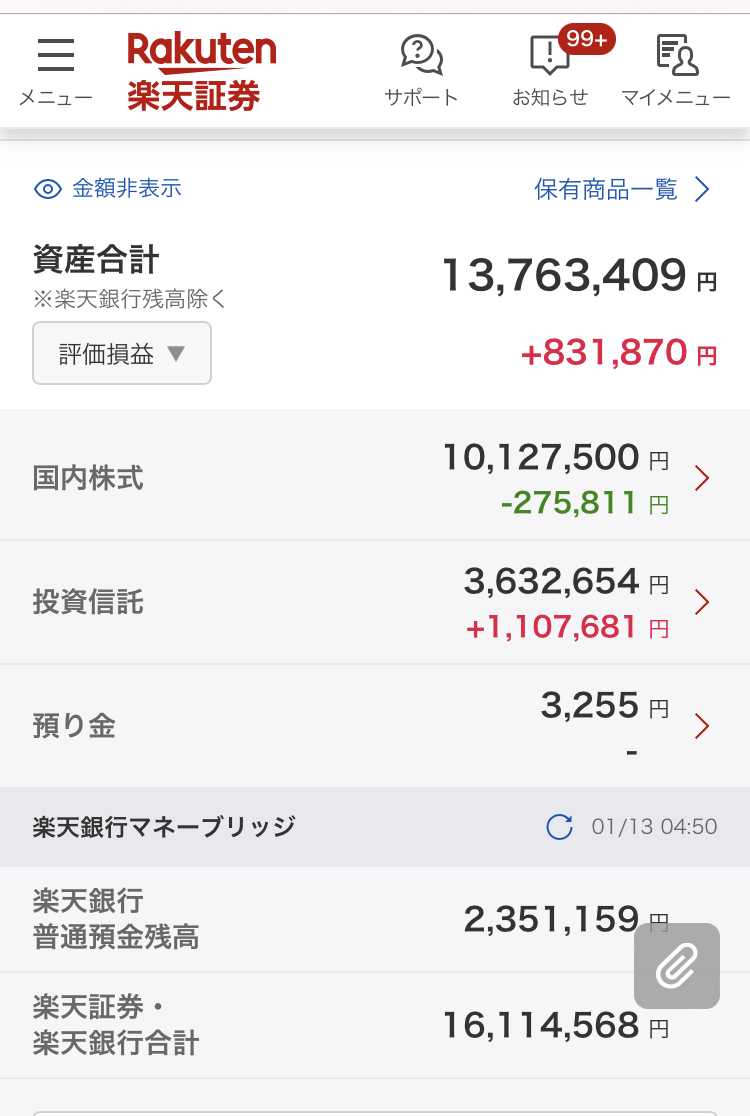
Task: Select the 国内株式 label
Action: tap(88, 478)
